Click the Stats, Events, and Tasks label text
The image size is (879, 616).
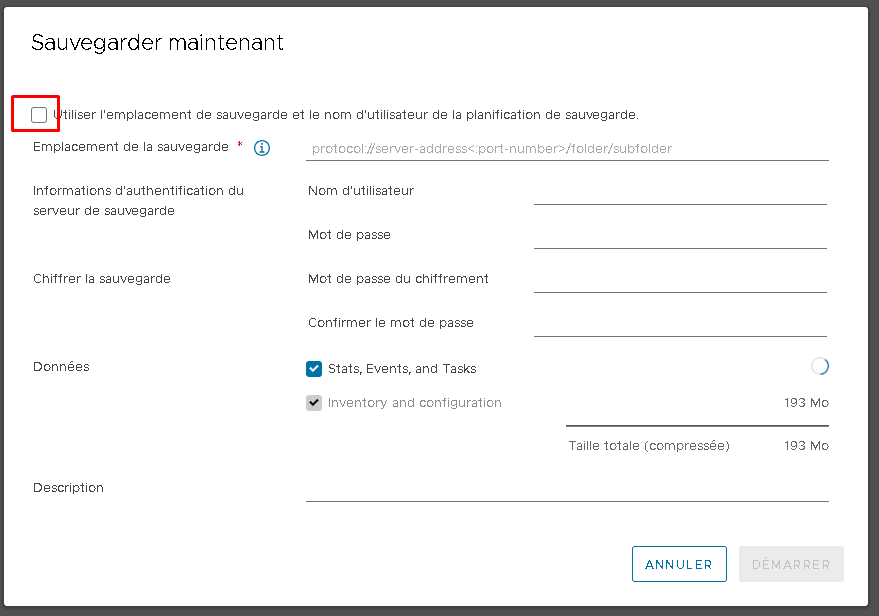click(402, 369)
